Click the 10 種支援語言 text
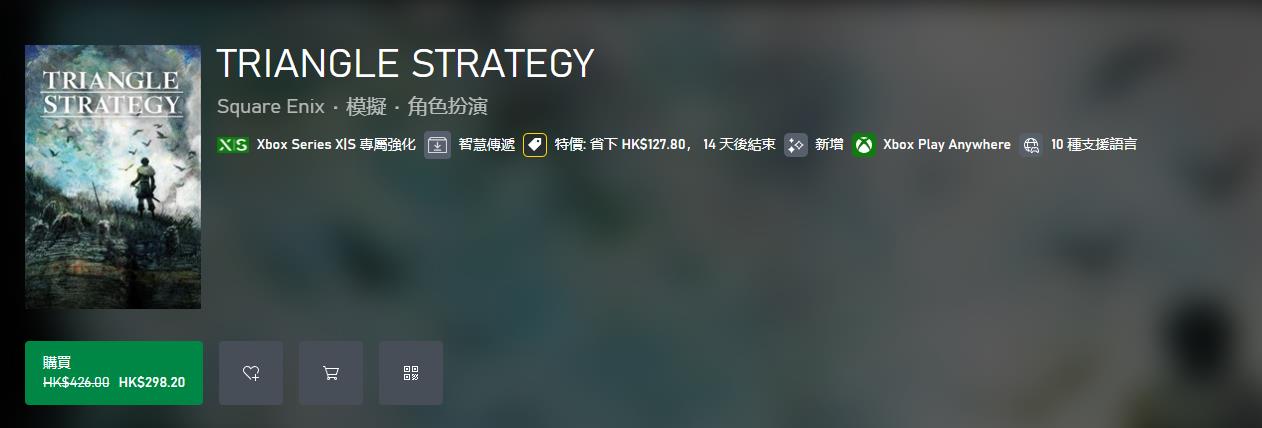1262x428 pixels. [x=1094, y=145]
